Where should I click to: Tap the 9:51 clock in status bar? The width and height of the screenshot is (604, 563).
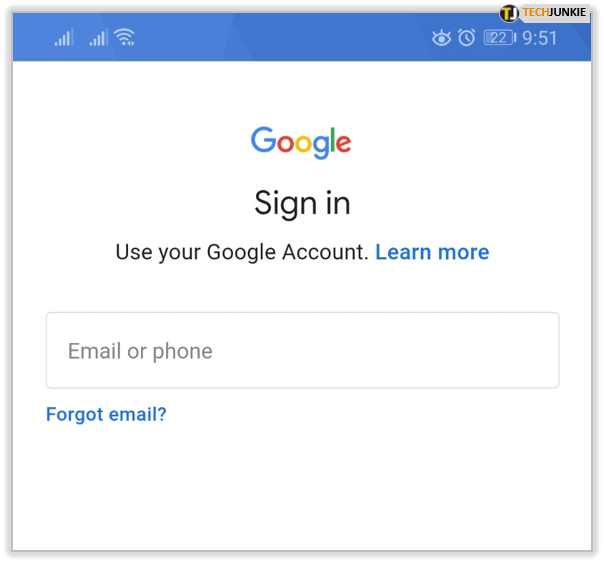(539, 38)
